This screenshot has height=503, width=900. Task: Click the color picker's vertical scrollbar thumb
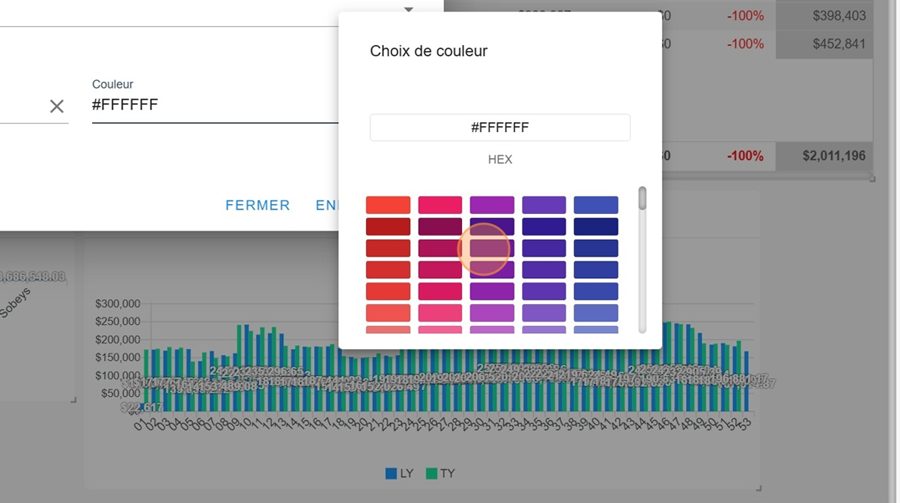(x=642, y=198)
